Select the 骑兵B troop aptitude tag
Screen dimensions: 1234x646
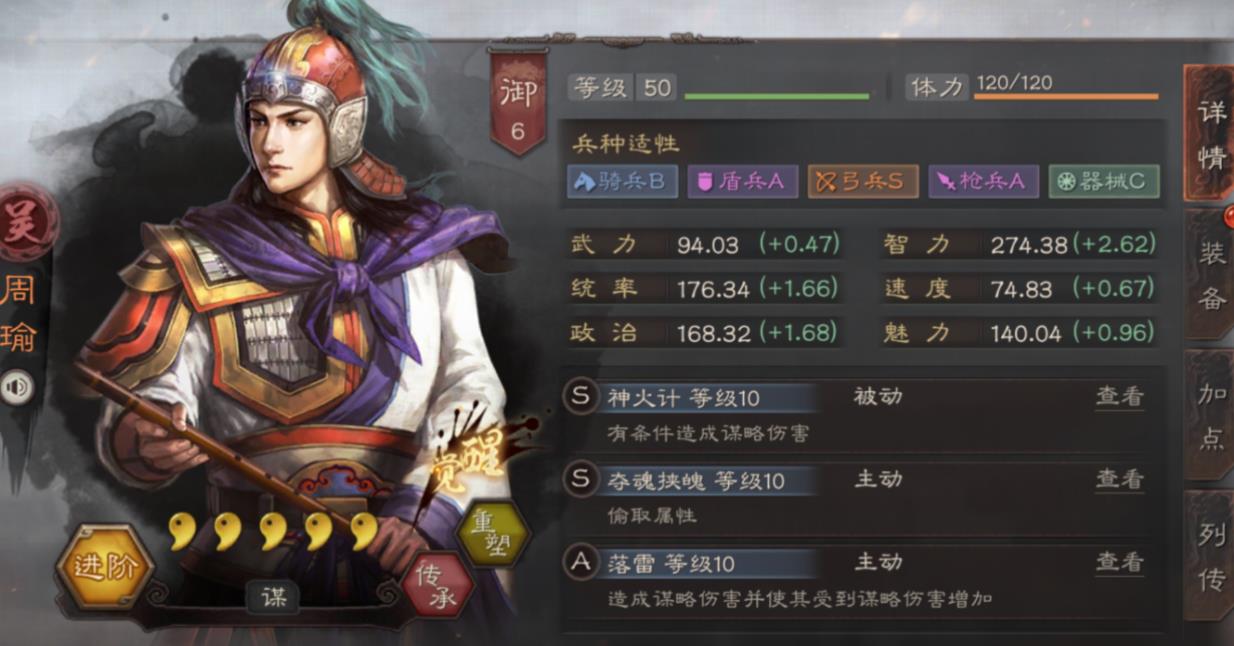click(622, 181)
